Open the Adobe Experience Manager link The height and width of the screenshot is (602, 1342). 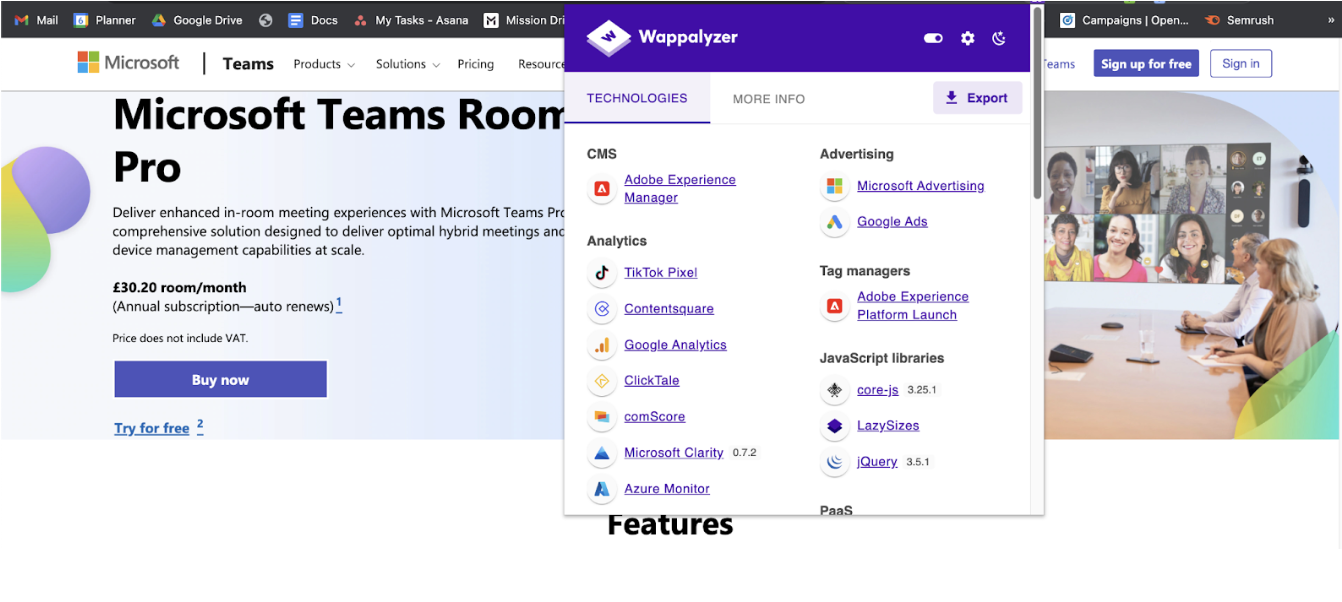(x=680, y=188)
